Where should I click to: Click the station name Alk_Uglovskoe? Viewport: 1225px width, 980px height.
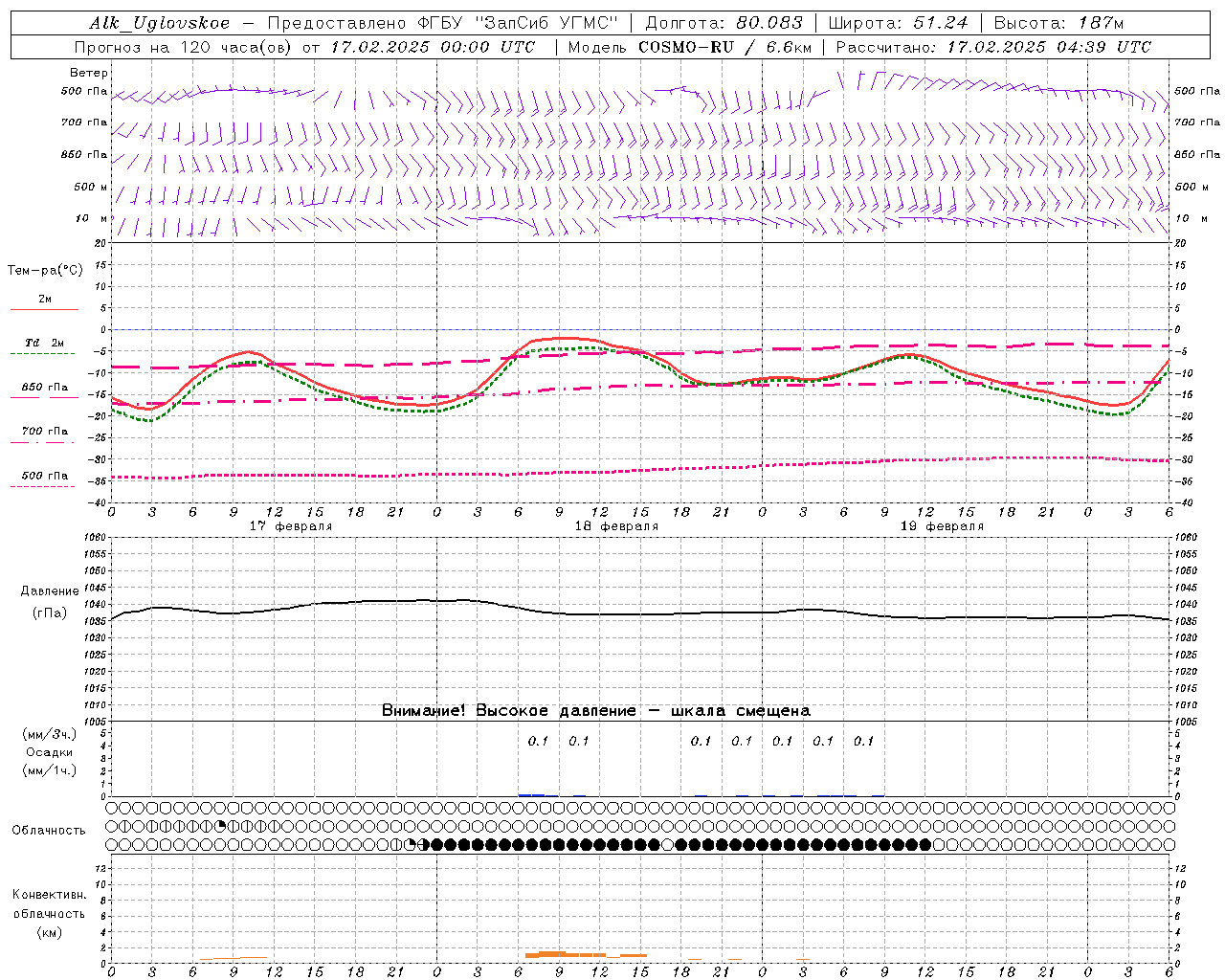160,24
